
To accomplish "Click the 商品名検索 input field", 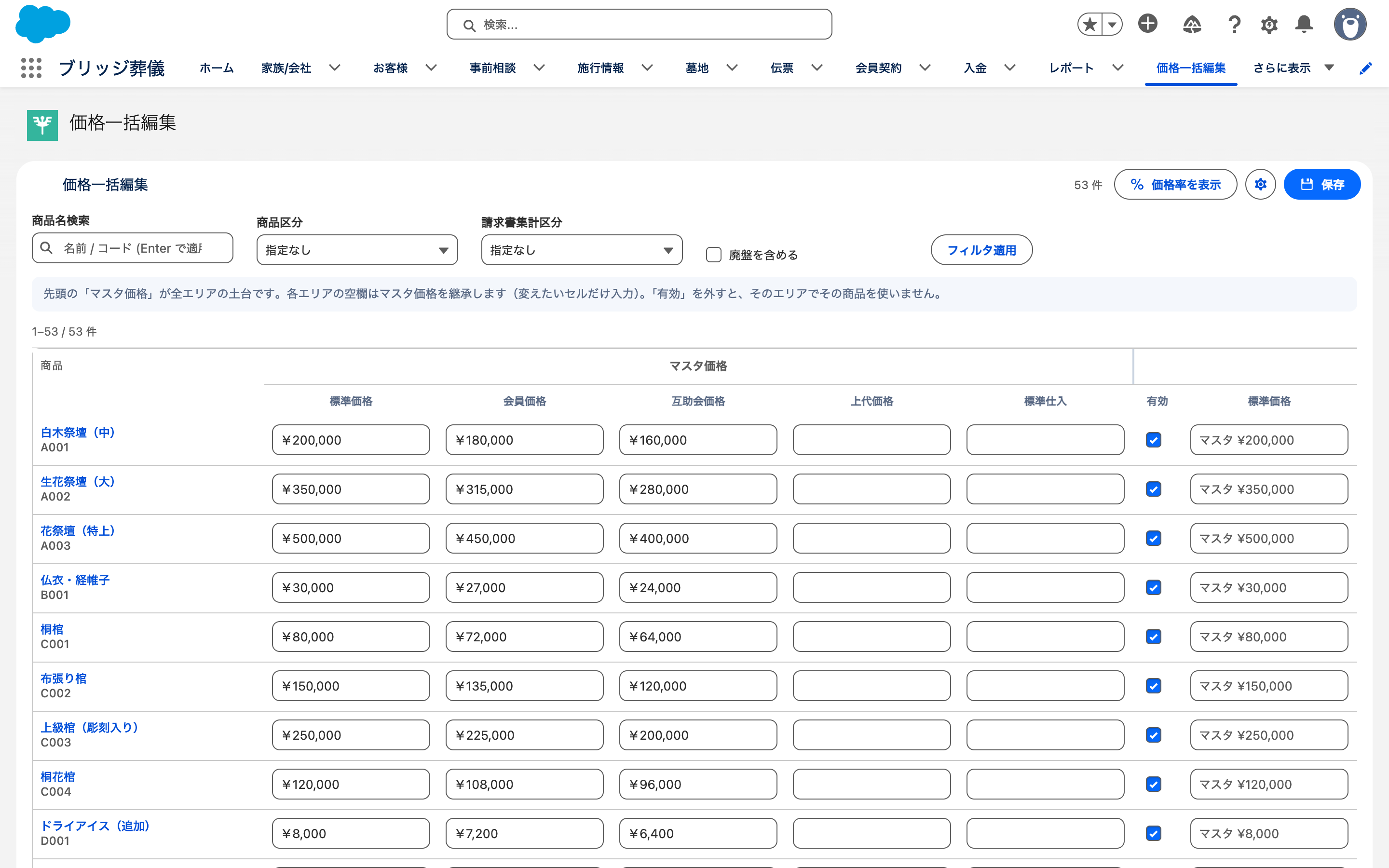I will pyautogui.click(x=132, y=248).
